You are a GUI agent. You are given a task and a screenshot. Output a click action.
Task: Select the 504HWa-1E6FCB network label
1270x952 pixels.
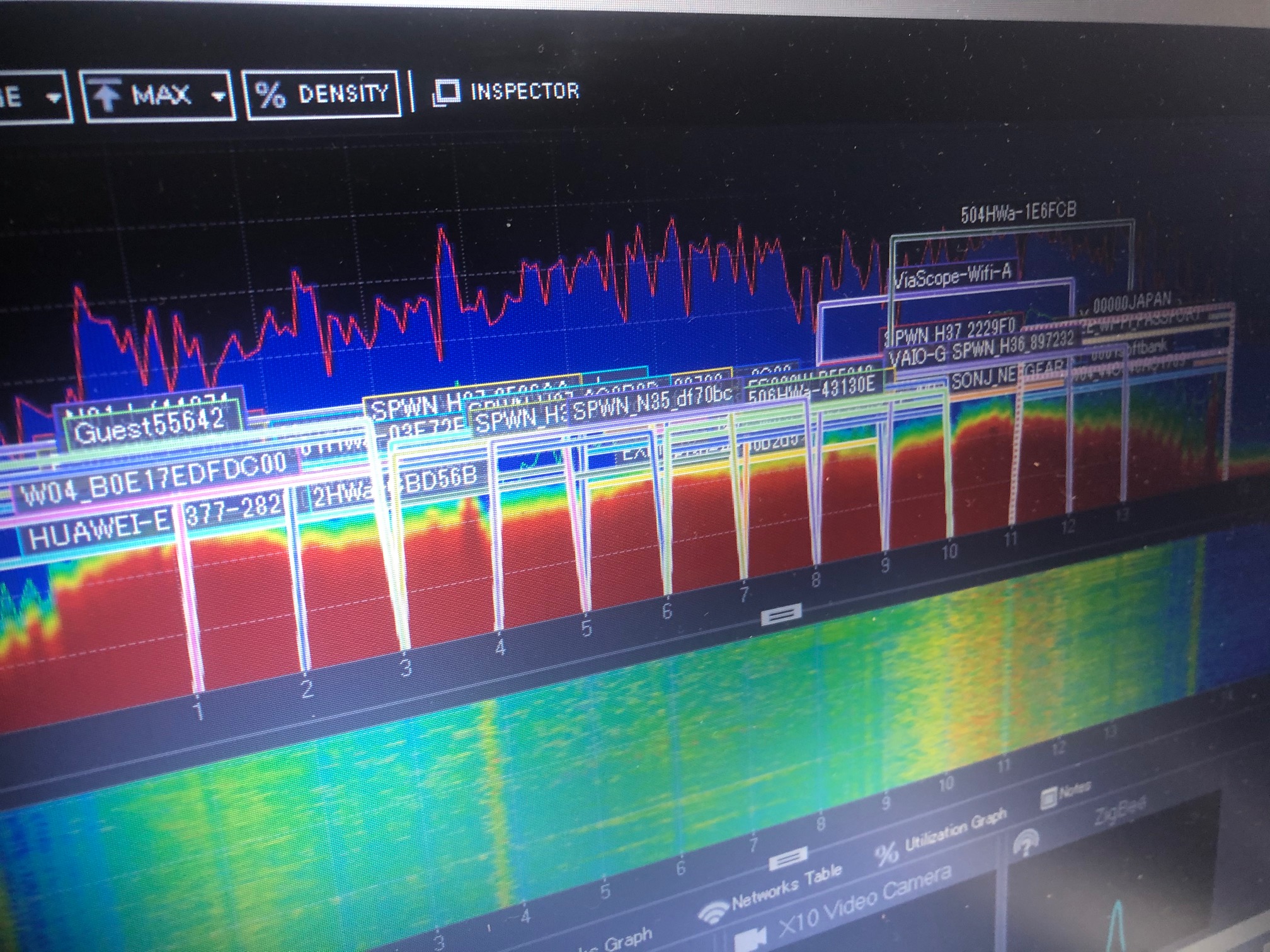point(1018,213)
